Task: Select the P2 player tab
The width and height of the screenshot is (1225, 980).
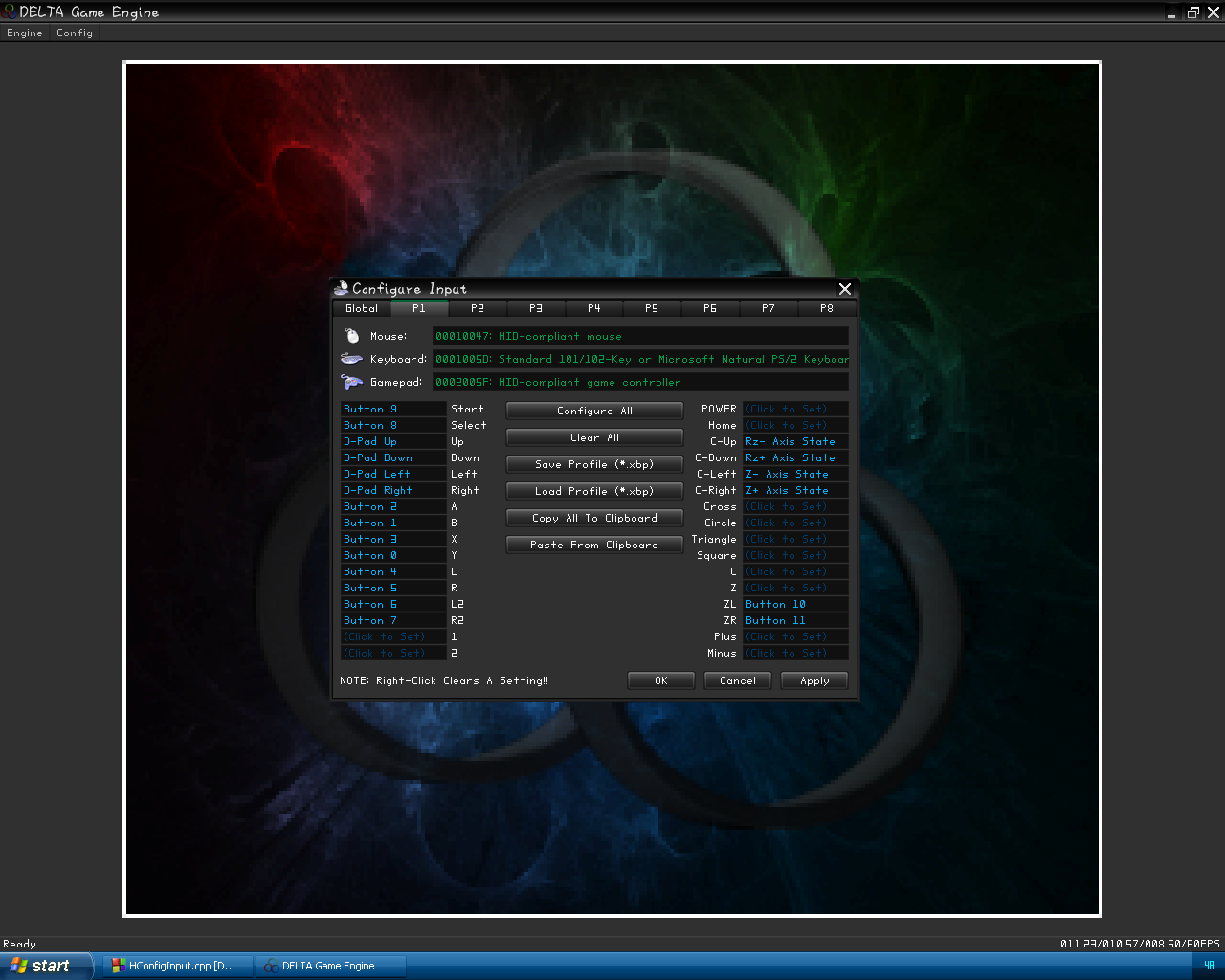Action: [x=478, y=308]
